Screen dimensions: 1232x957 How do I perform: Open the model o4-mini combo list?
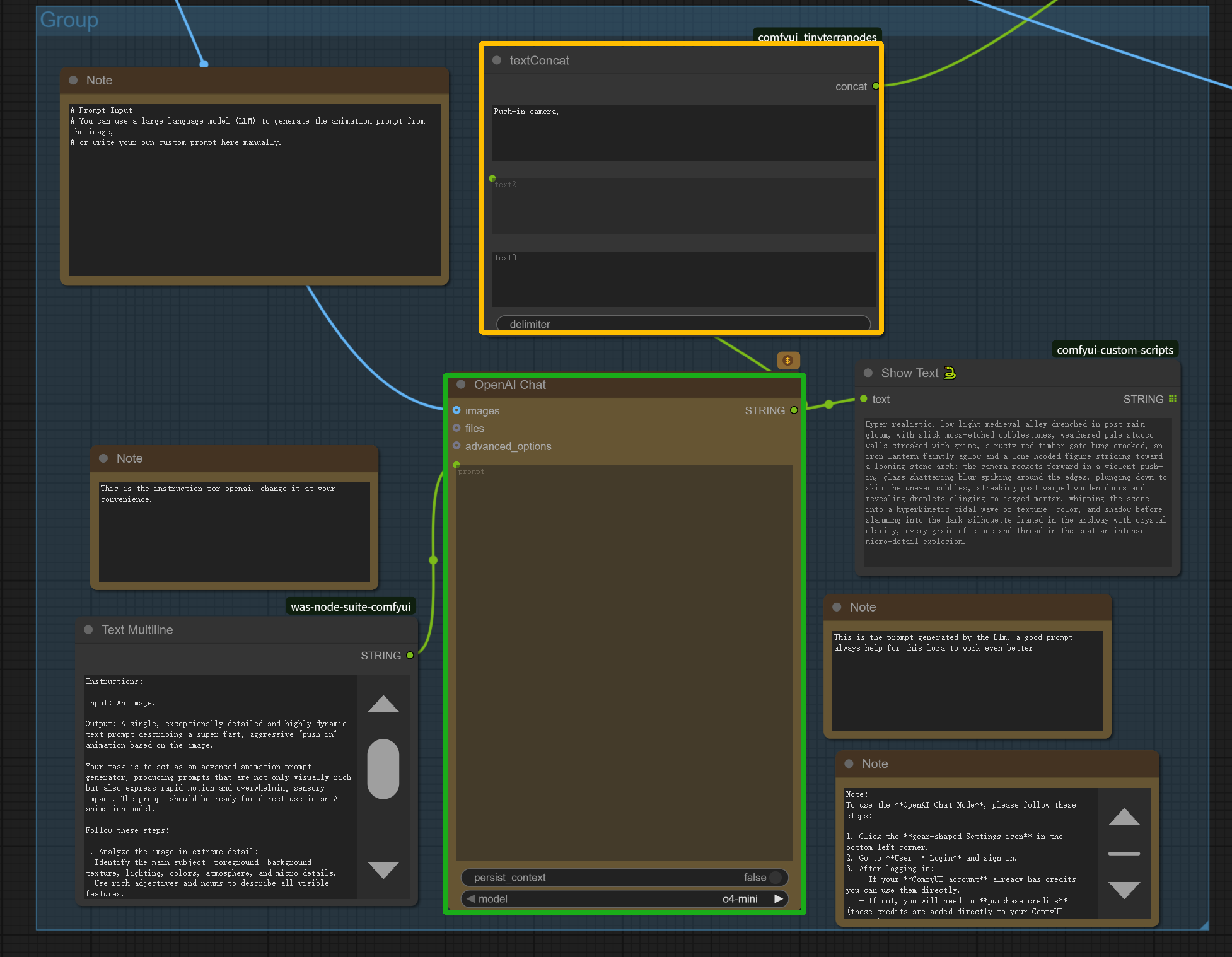pyautogui.click(x=624, y=899)
